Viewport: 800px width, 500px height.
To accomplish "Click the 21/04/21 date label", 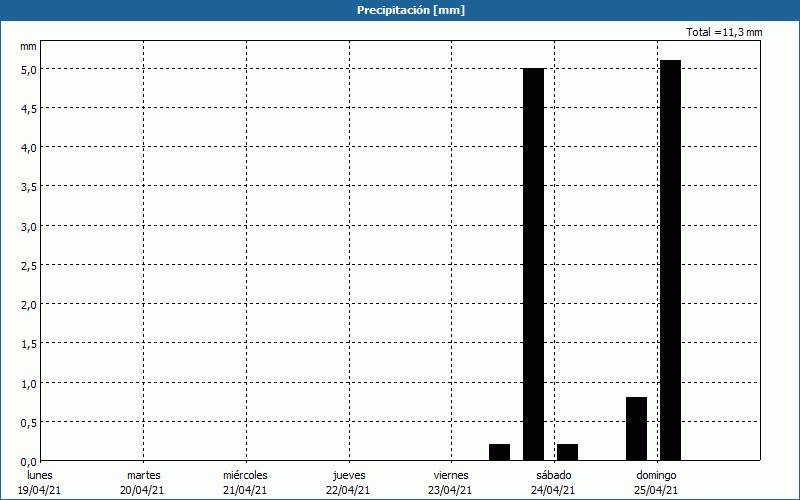I will [x=245, y=490].
